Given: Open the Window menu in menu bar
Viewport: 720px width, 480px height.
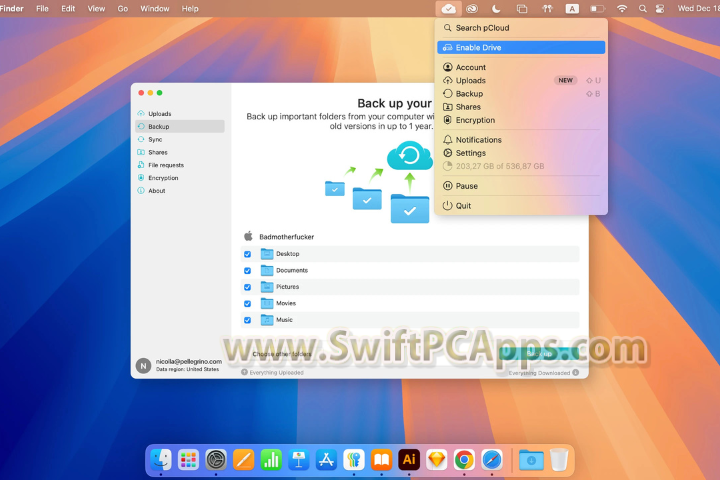Looking at the screenshot, I should [155, 9].
